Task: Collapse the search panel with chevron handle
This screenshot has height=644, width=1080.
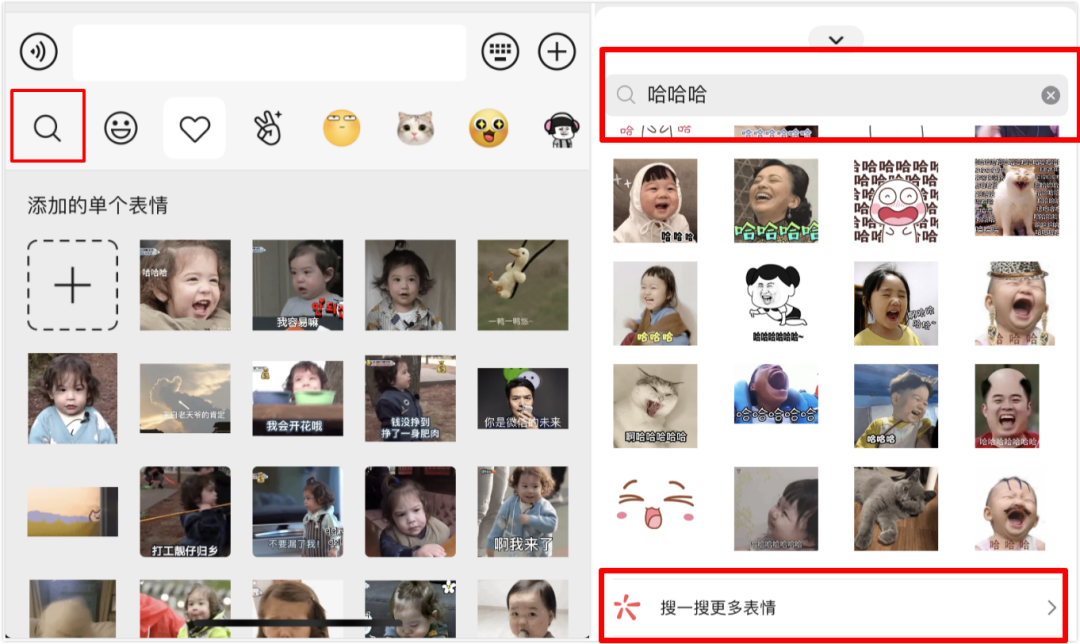Action: (836, 39)
